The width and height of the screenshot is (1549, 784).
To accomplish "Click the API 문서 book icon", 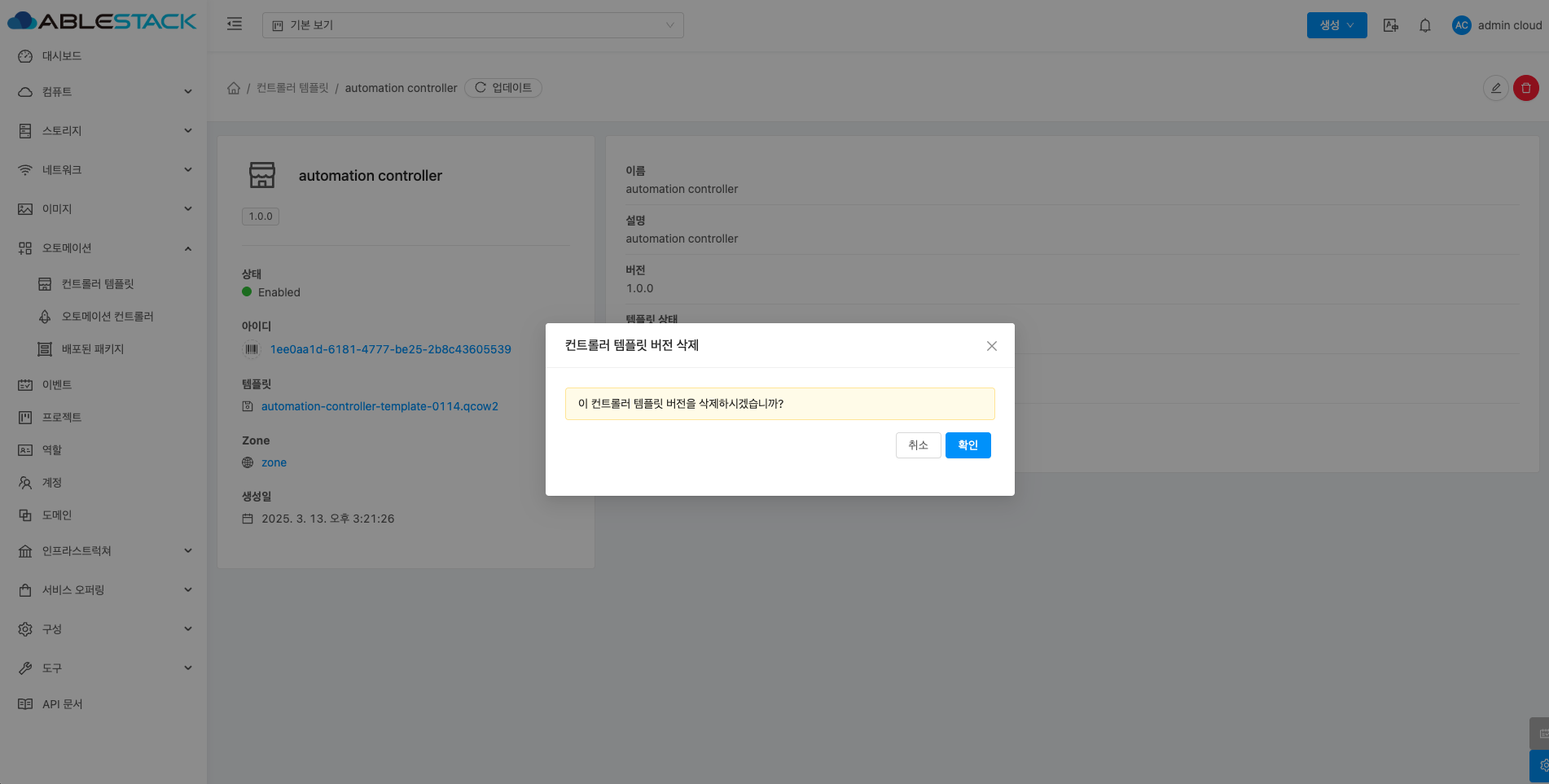I will click(x=25, y=704).
